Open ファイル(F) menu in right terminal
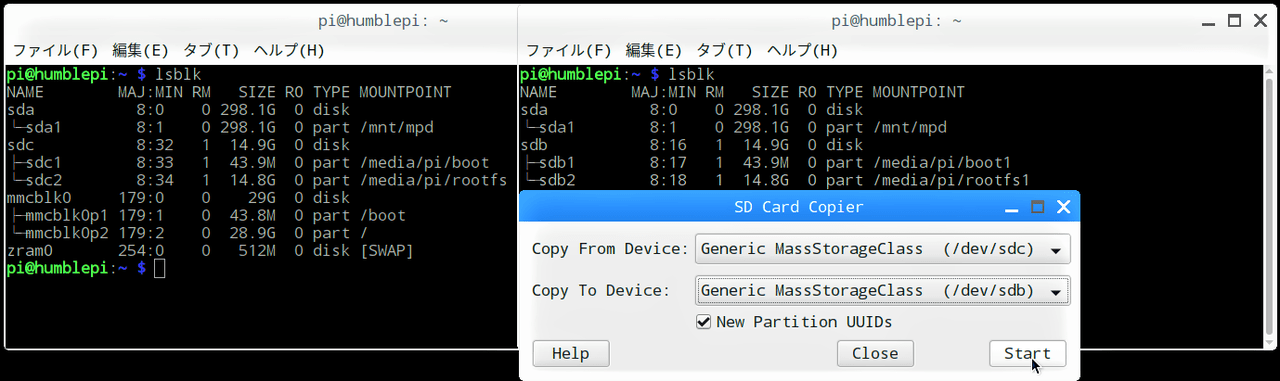The width and height of the screenshot is (1280, 381). pos(569,50)
